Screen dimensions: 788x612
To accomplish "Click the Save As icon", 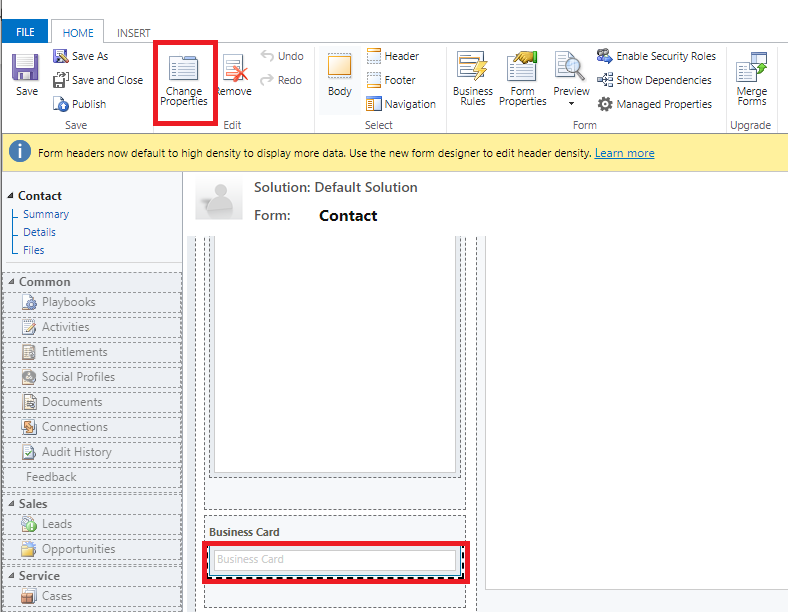I will (60, 56).
